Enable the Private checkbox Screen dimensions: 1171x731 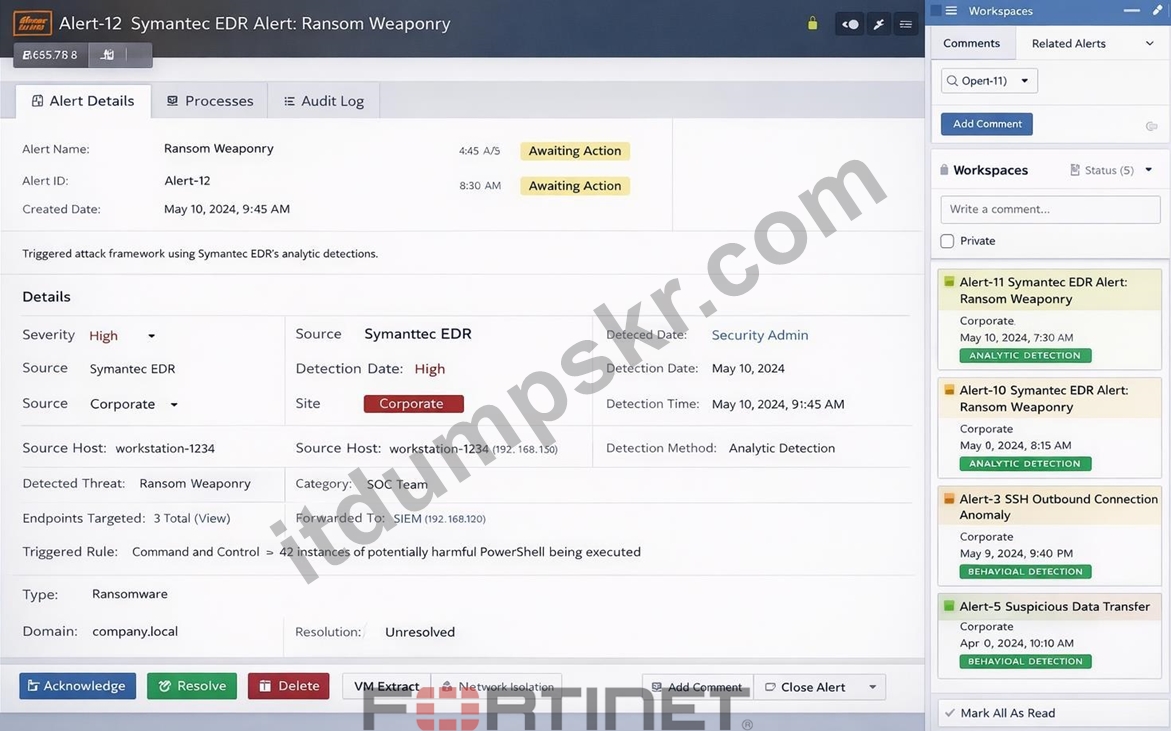point(947,241)
